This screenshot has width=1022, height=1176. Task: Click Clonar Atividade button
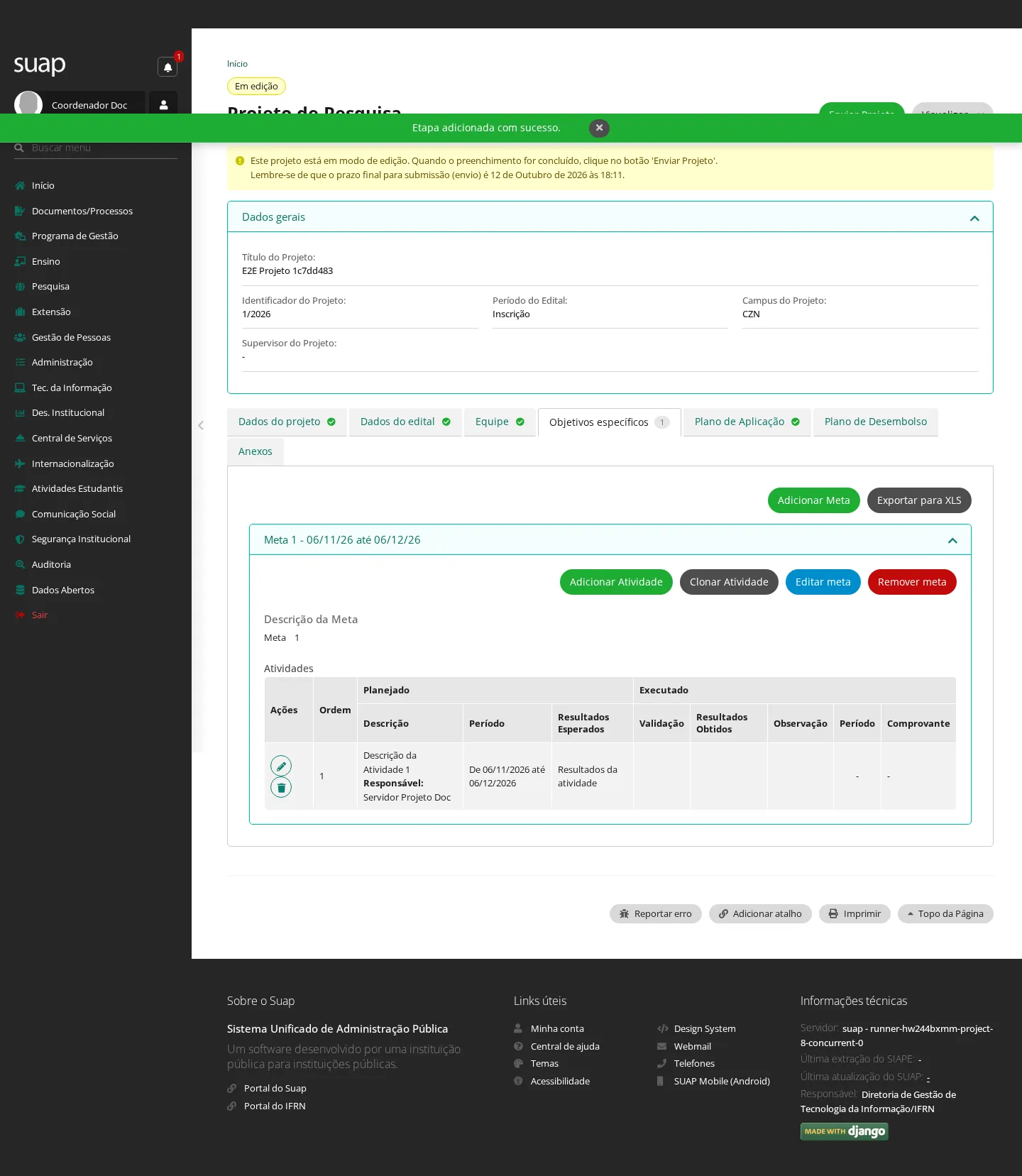click(729, 582)
